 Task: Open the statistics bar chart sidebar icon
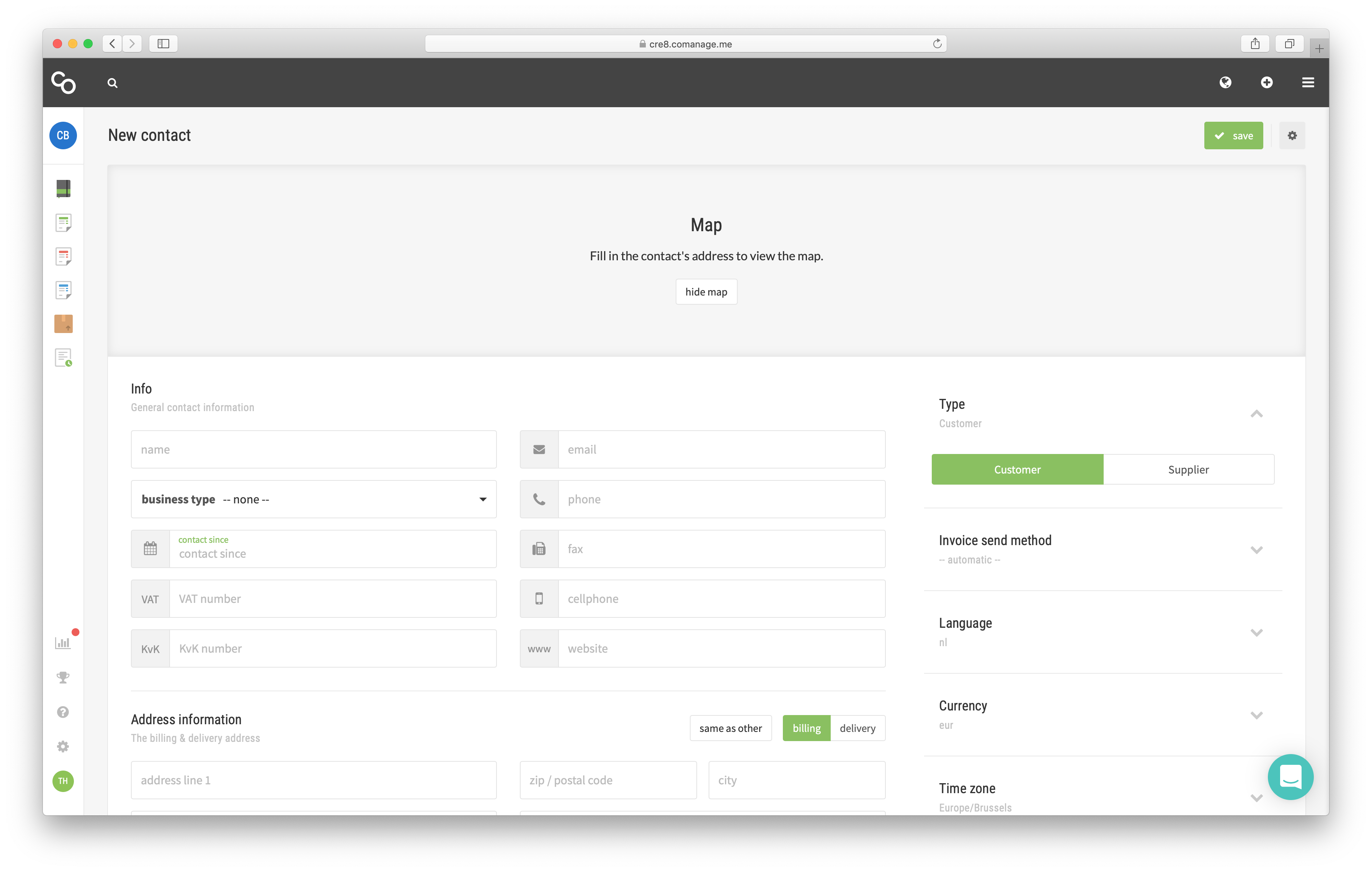[63, 642]
